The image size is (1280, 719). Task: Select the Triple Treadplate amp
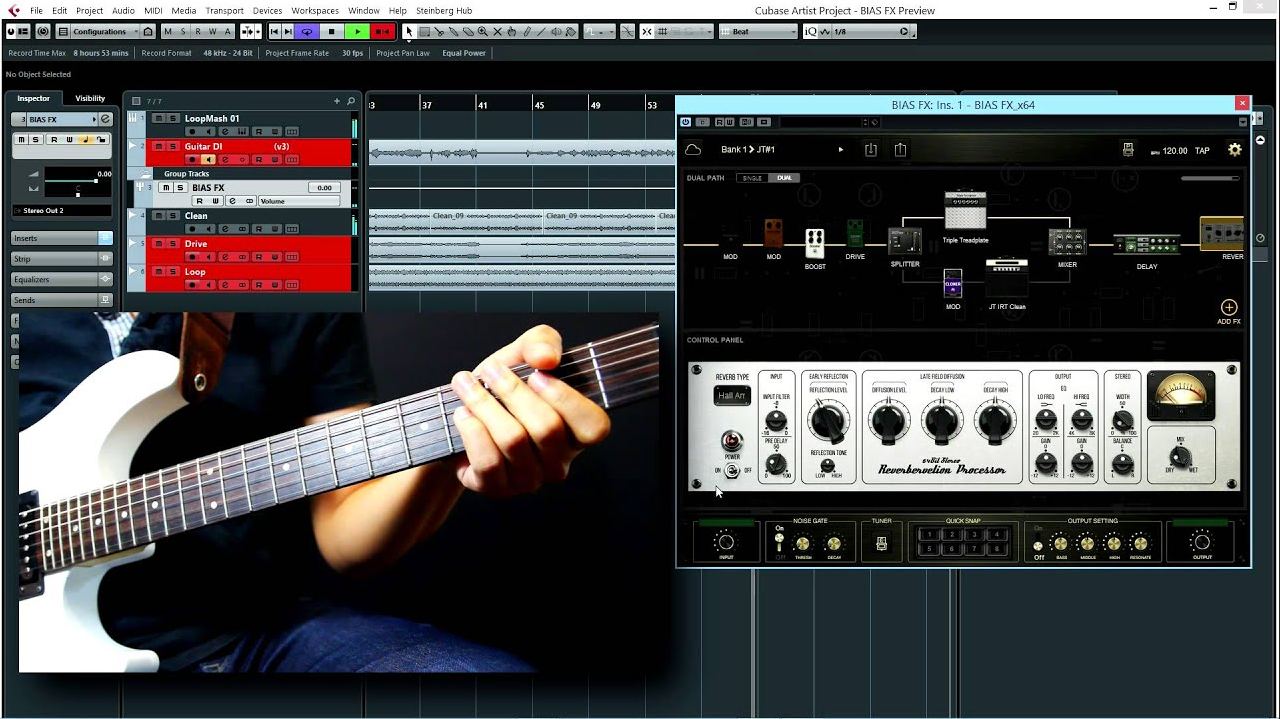[x=965, y=212]
